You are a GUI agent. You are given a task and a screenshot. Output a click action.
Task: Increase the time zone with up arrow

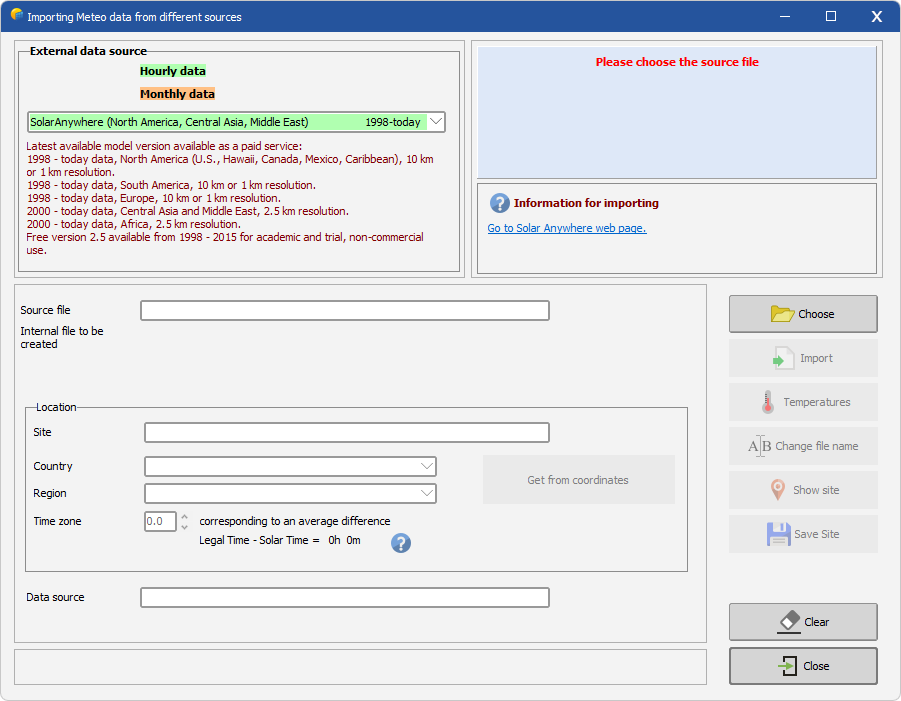pyautogui.click(x=184, y=516)
